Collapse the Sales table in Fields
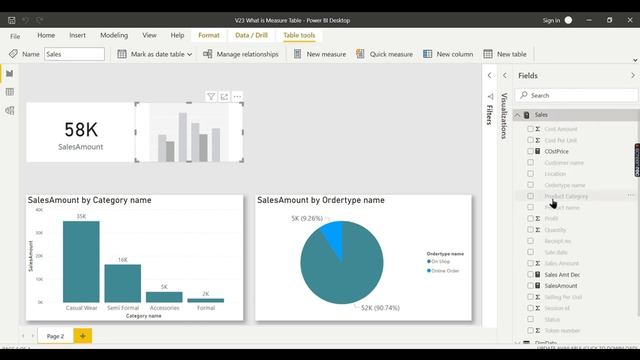 click(x=517, y=115)
